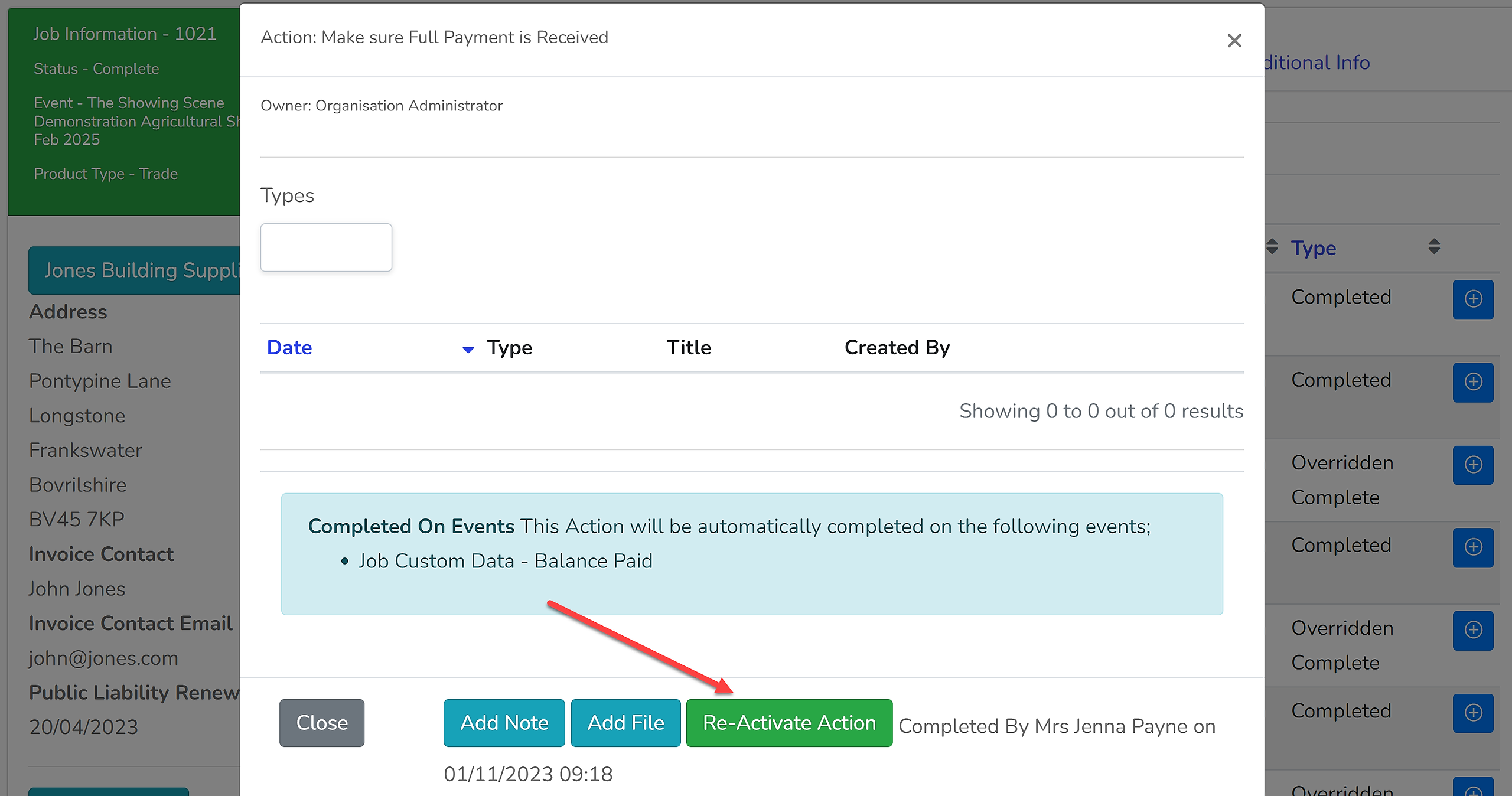The height and width of the screenshot is (796, 1512).
Task: Click the Type column header in dialog
Action: 509,347
